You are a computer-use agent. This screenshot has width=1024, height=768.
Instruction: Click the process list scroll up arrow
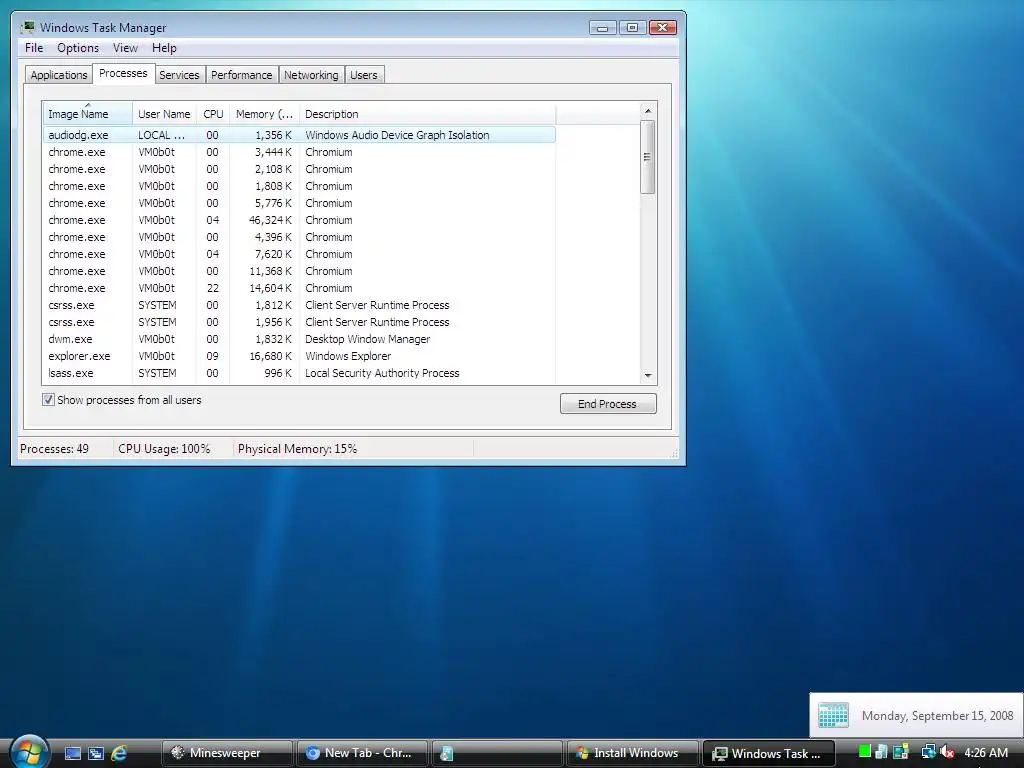tap(648, 111)
